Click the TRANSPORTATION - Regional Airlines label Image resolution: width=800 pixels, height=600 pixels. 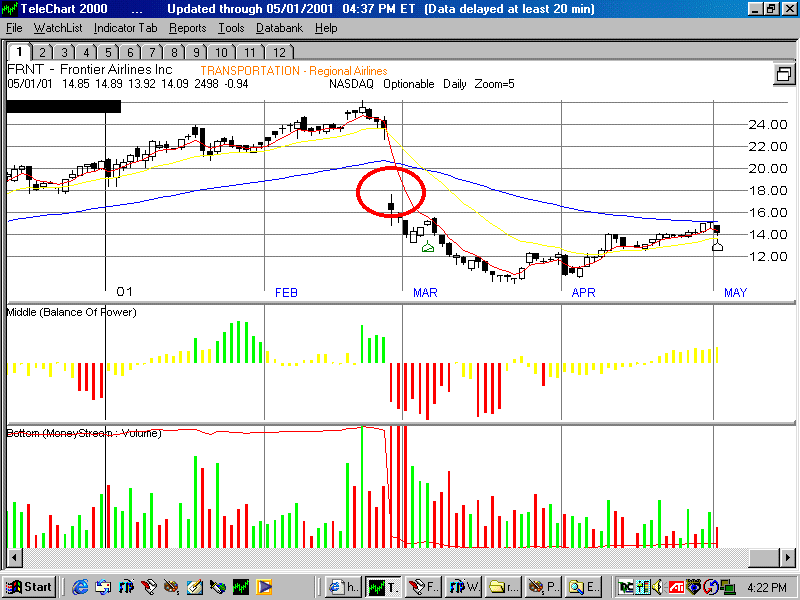(294, 71)
